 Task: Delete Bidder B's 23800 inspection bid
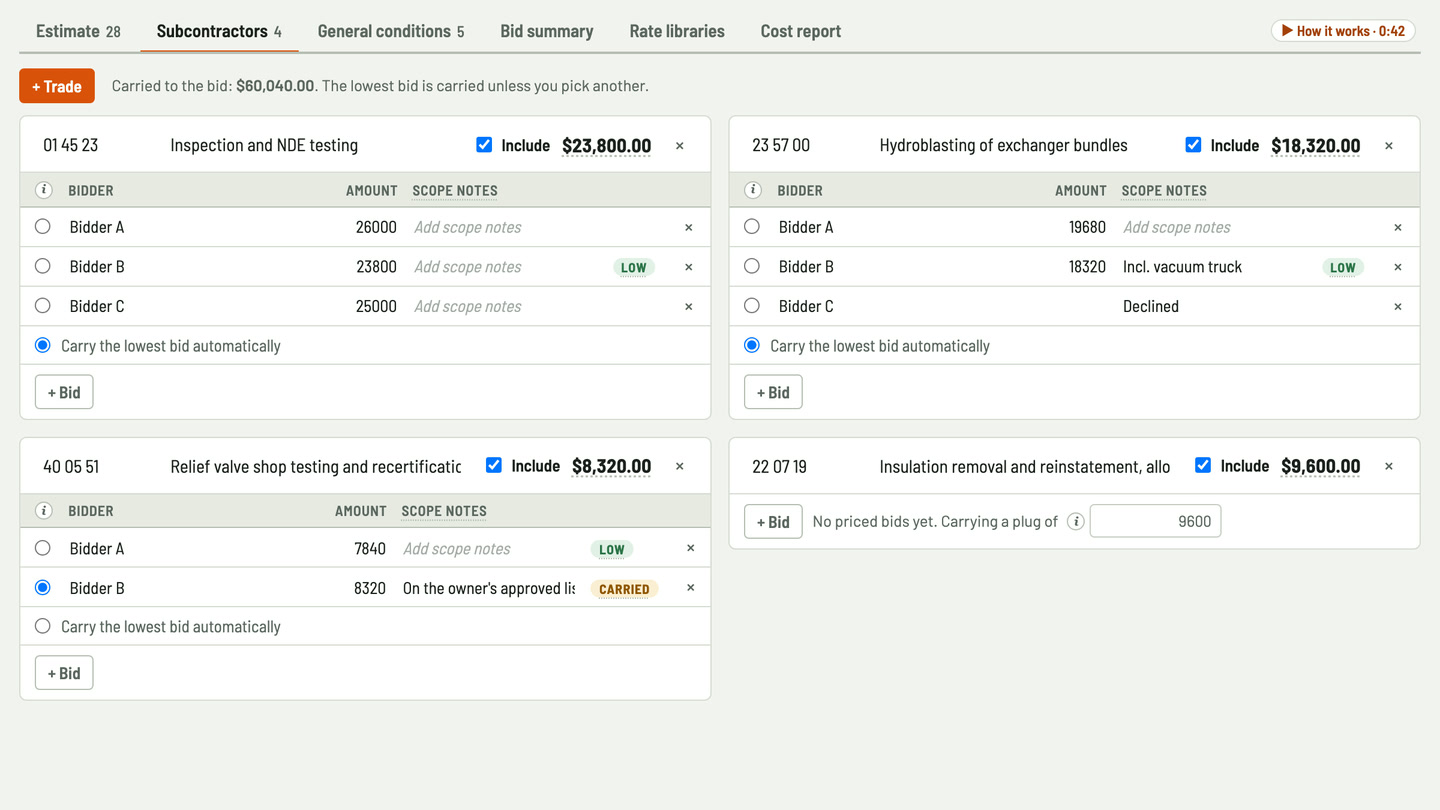point(689,267)
